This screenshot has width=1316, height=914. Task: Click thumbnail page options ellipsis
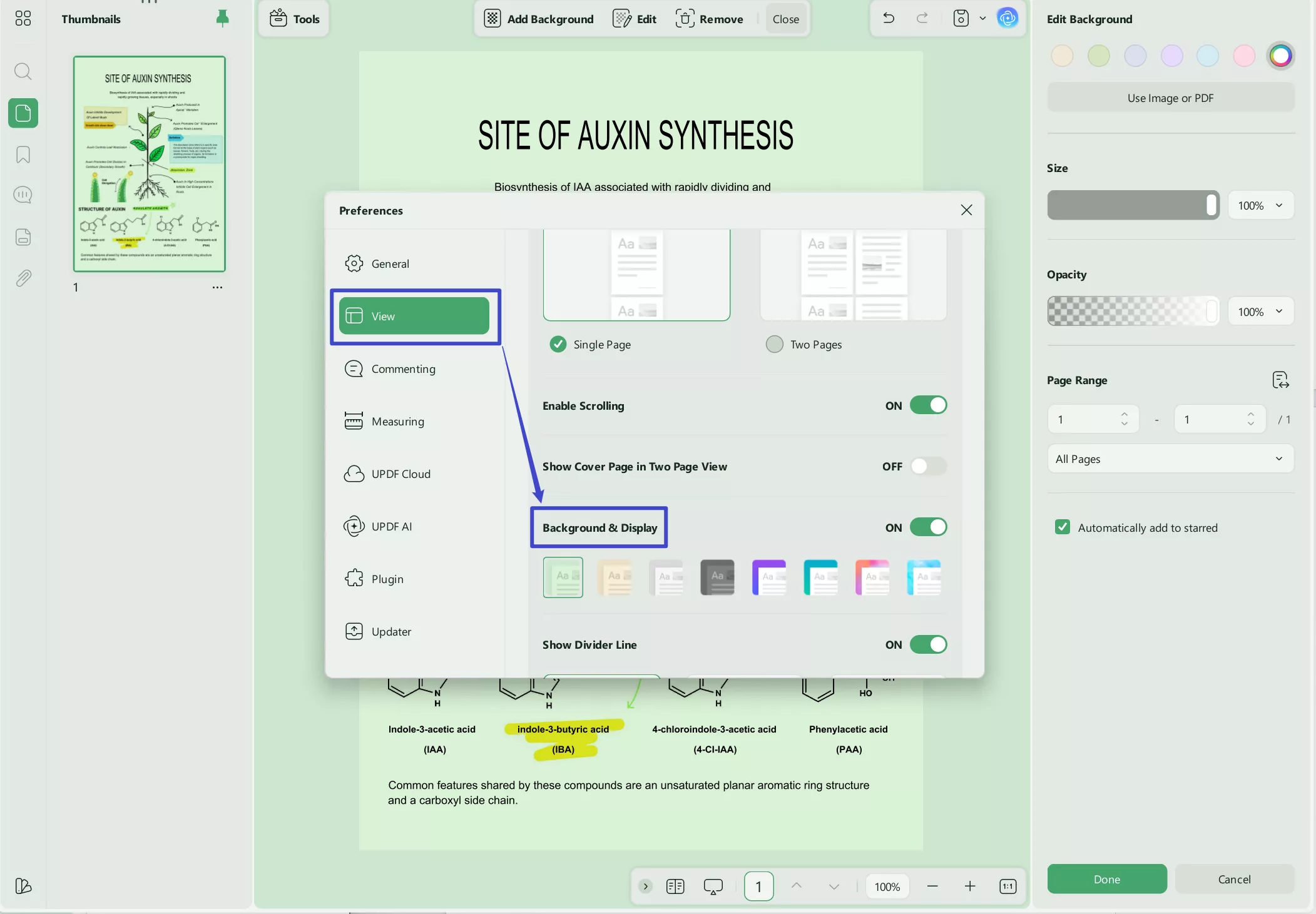click(217, 288)
